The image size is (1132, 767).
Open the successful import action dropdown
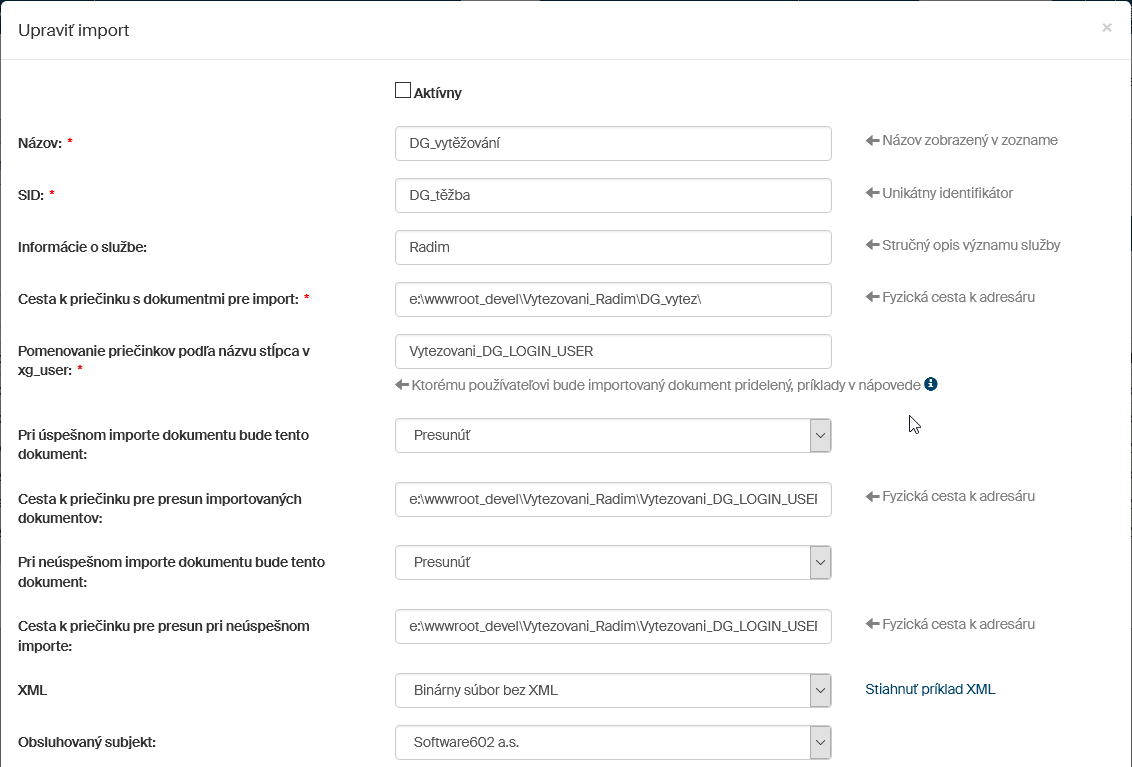click(613, 435)
